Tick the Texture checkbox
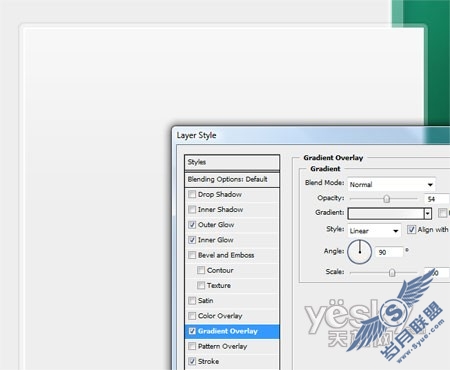 (201, 285)
